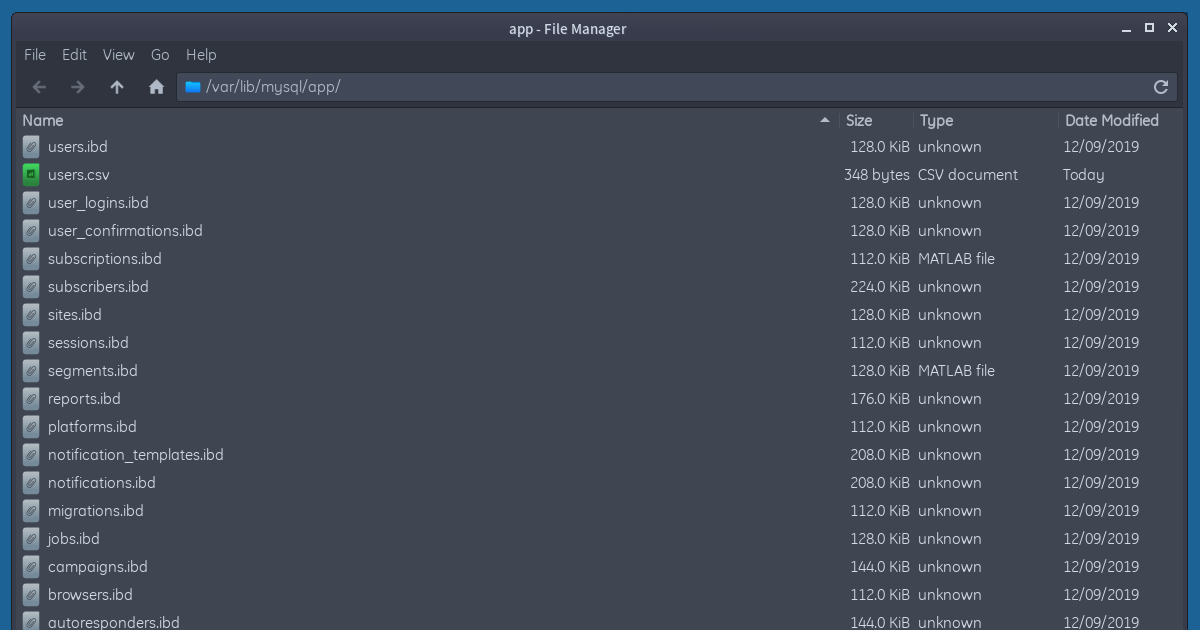Sort files by the Type column

pos(935,120)
